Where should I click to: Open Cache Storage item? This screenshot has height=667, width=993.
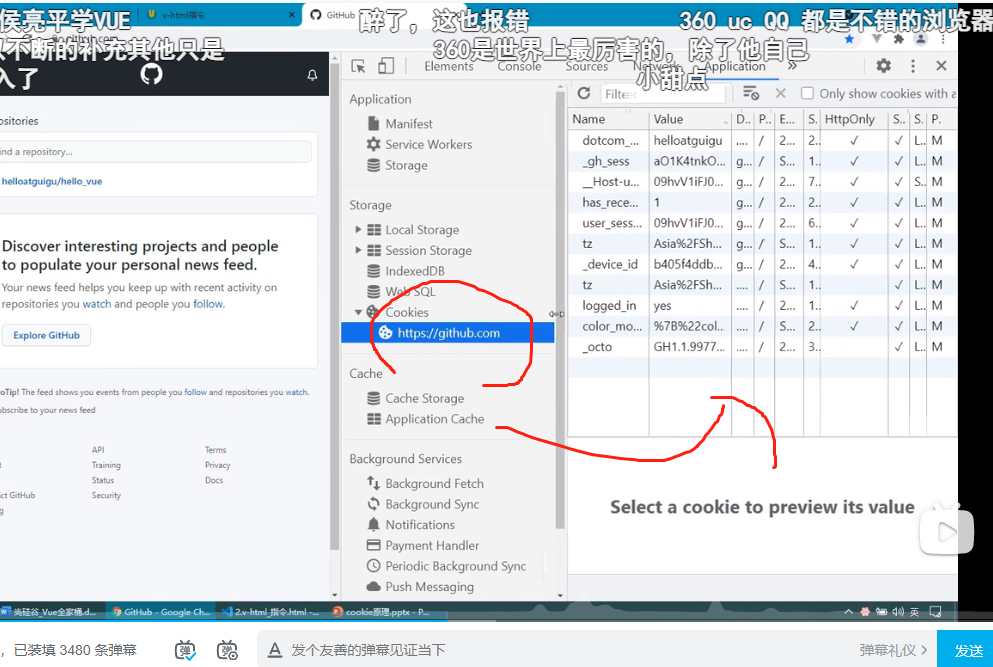pyautogui.click(x=415, y=398)
